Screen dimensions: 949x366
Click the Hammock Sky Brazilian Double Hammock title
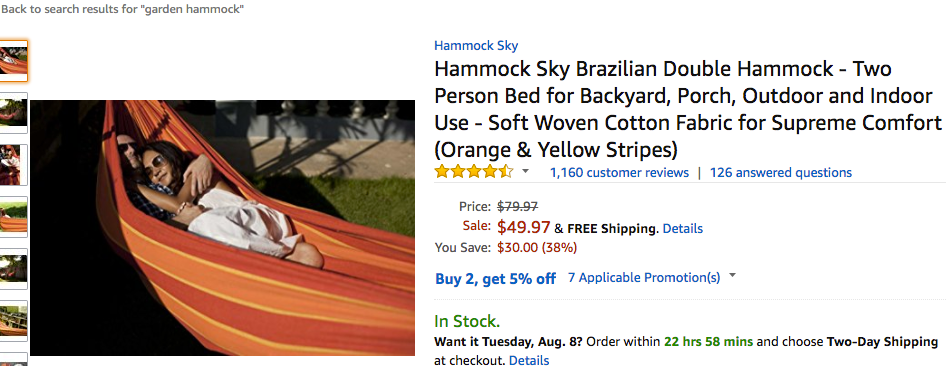(x=688, y=109)
